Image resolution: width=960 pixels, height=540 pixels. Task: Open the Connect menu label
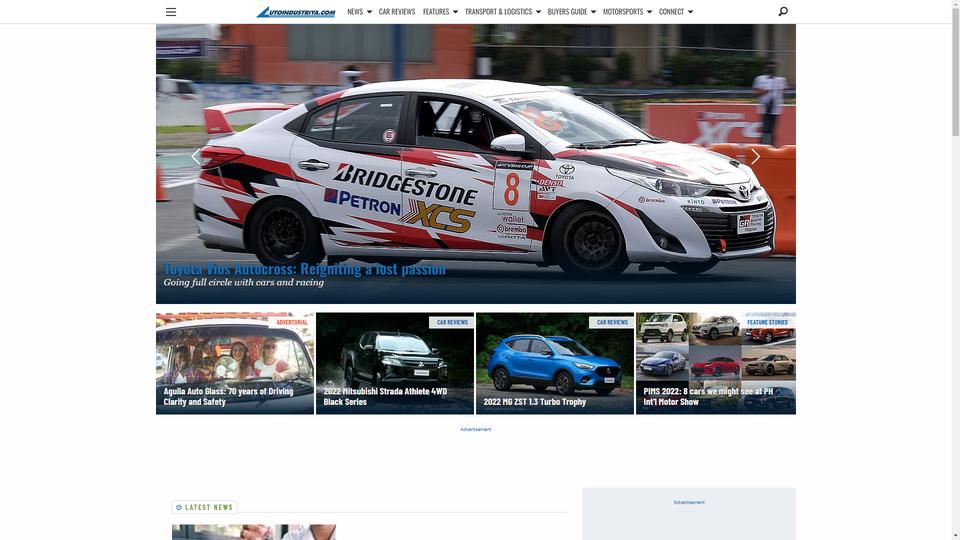[671, 12]
